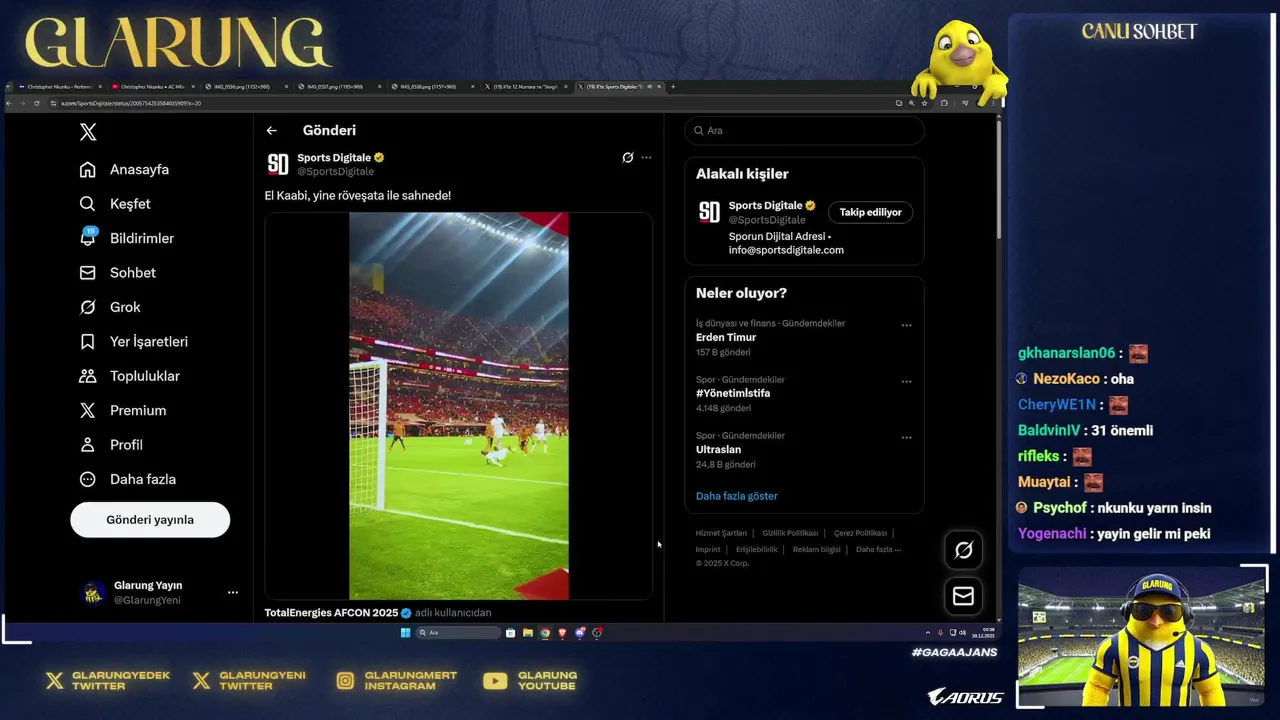This screenshot has height=720, width=1280.
Task: Switch to X'te 12 Numara browser tab
Action: [524, 87]
